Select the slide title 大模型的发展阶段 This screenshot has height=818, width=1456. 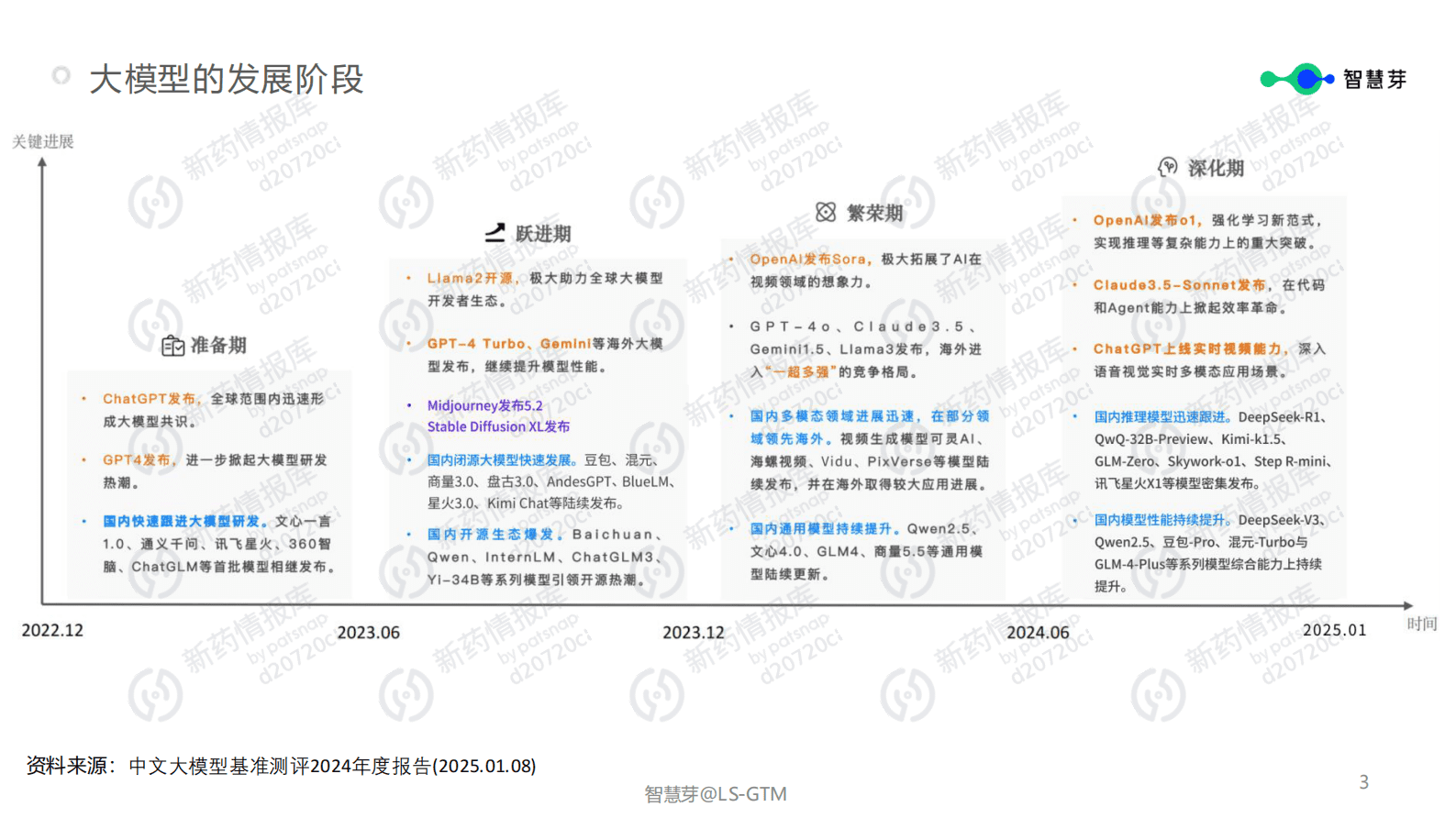(226, 79)
